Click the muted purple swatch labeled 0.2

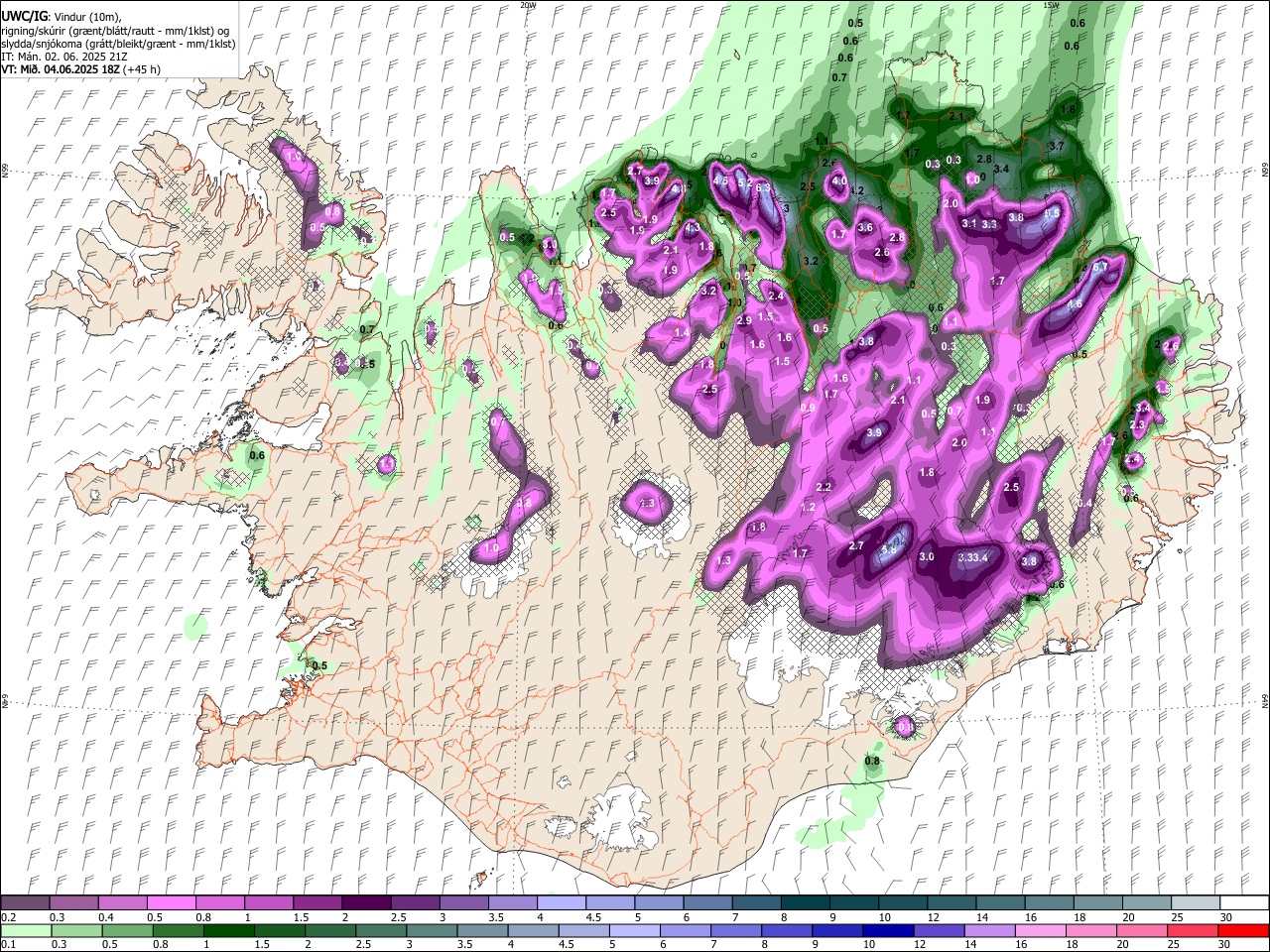click(25, 903)
